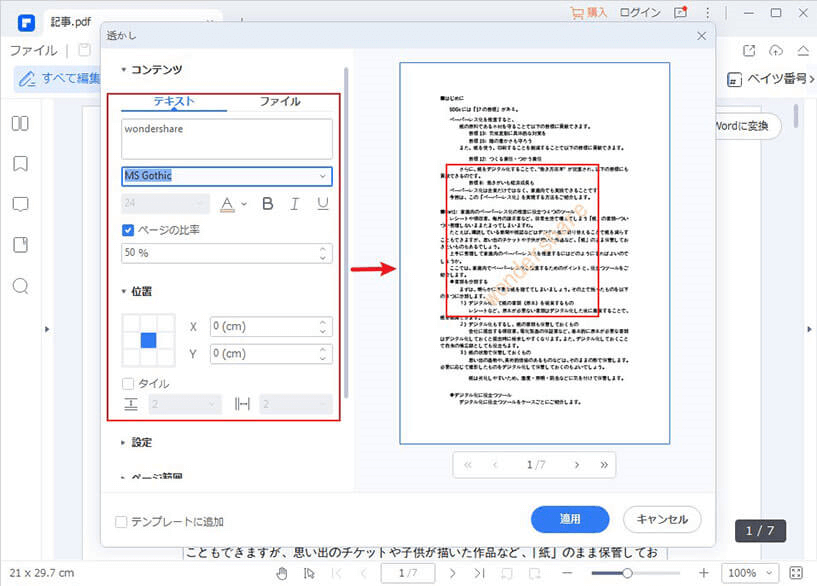Click the Bold formatting icon
Image resolution: width=817 pixels, height=586 pixels.
267,204
